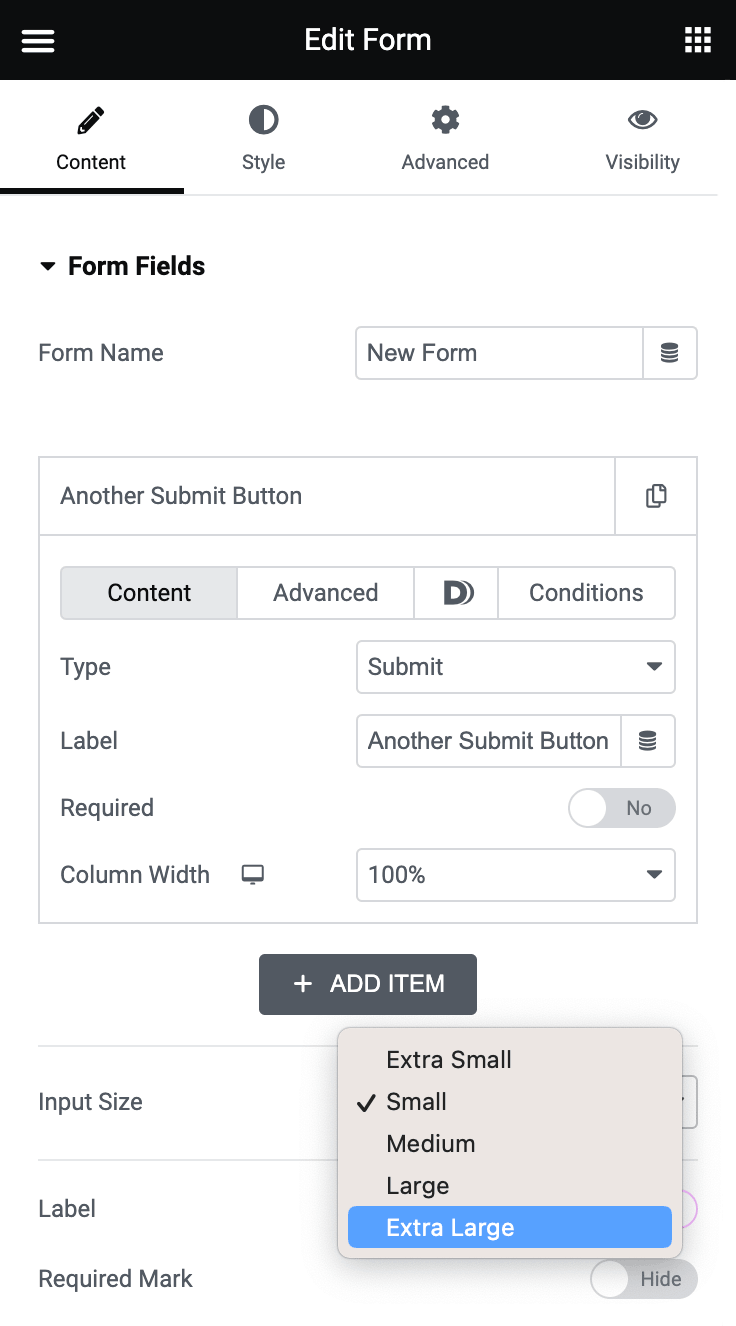Open dynamic tags for the button Label
Image resolution: width=736 pixels, height=1326 pixels.
pos(648,741)
